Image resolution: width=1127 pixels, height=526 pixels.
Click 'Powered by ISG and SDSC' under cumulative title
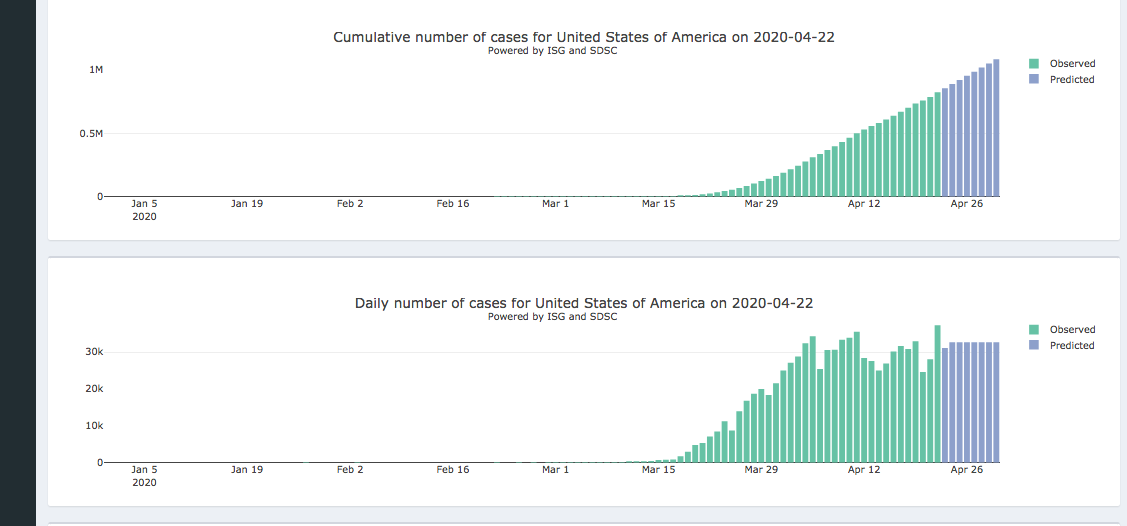coord(552,51)
